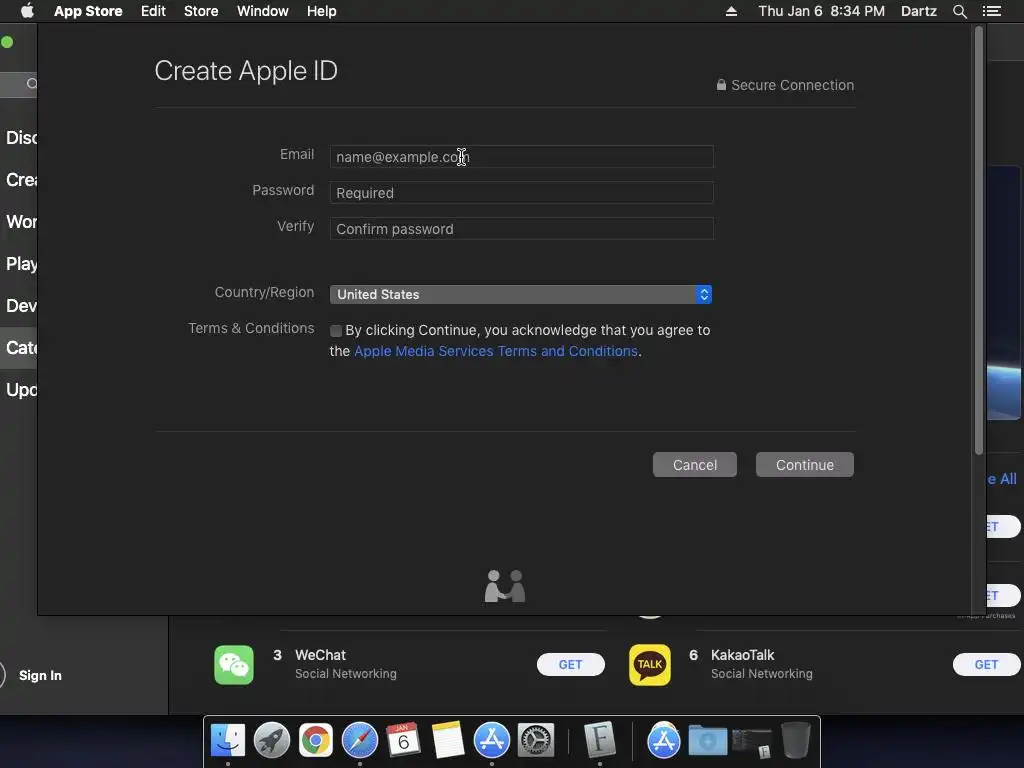The width and height of the screenshot is (1024, 768).
Task: Open the App Store menu
Action: point(88,11)
